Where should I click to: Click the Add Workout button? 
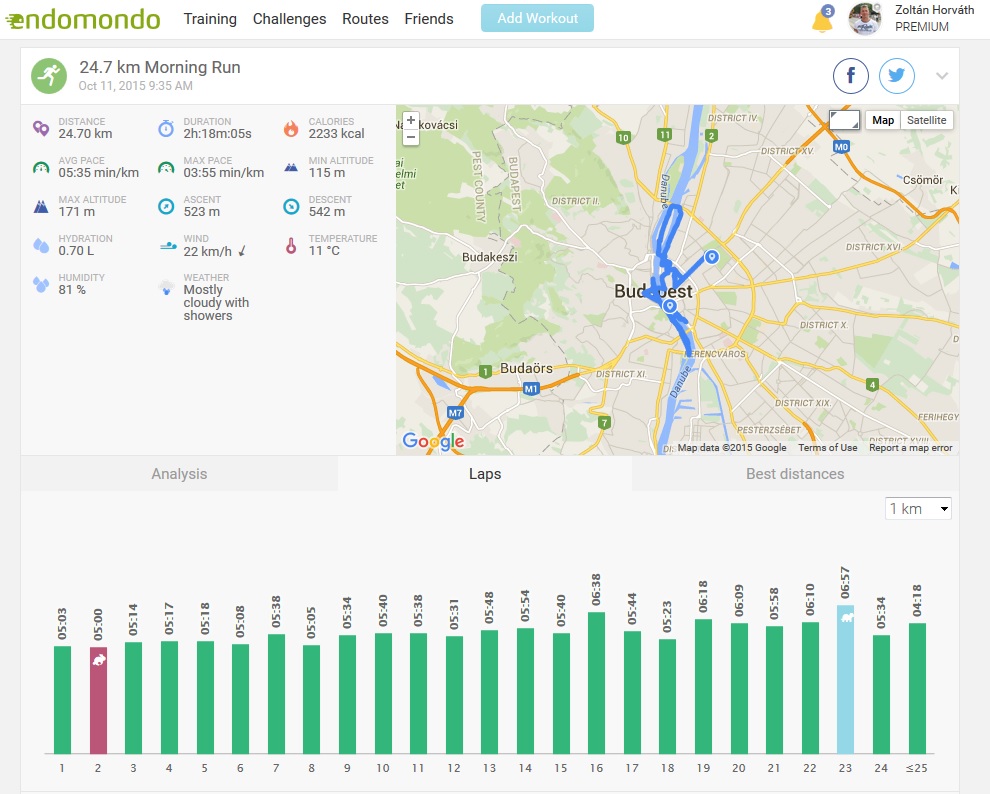click(x=537, y=18)
